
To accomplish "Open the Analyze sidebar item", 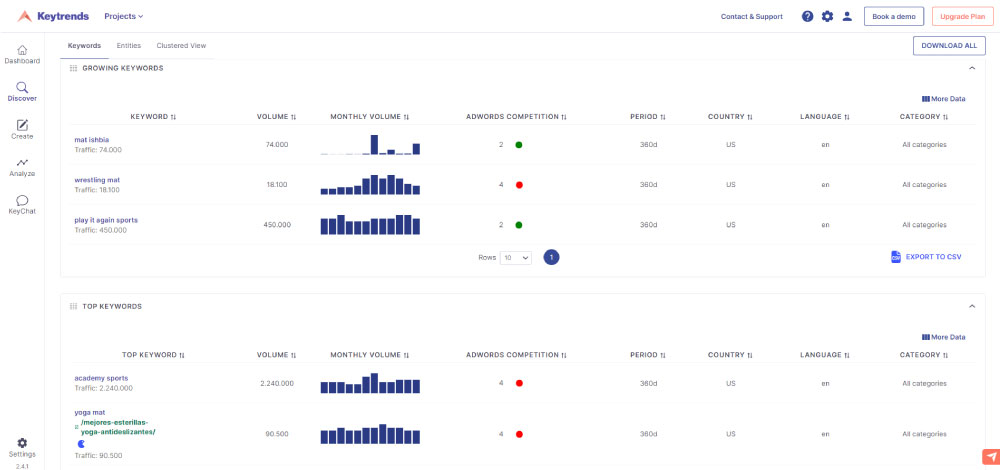I will 22,167.
